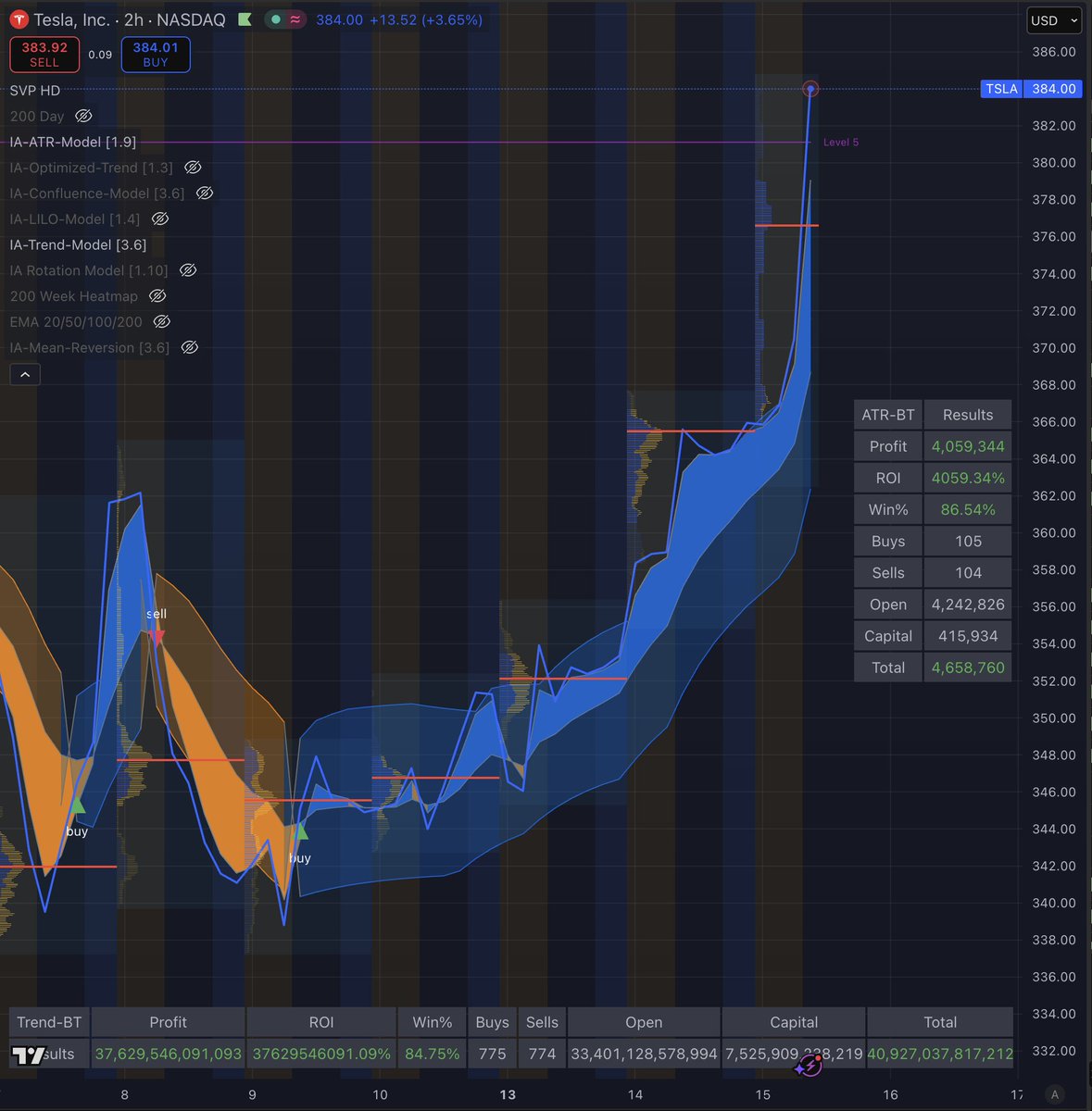The height and width of the screenshot is (1111, 1092).
Task: Click the green buy arrow before date 8
Action: pyautogui.click(x=78, y=805)
